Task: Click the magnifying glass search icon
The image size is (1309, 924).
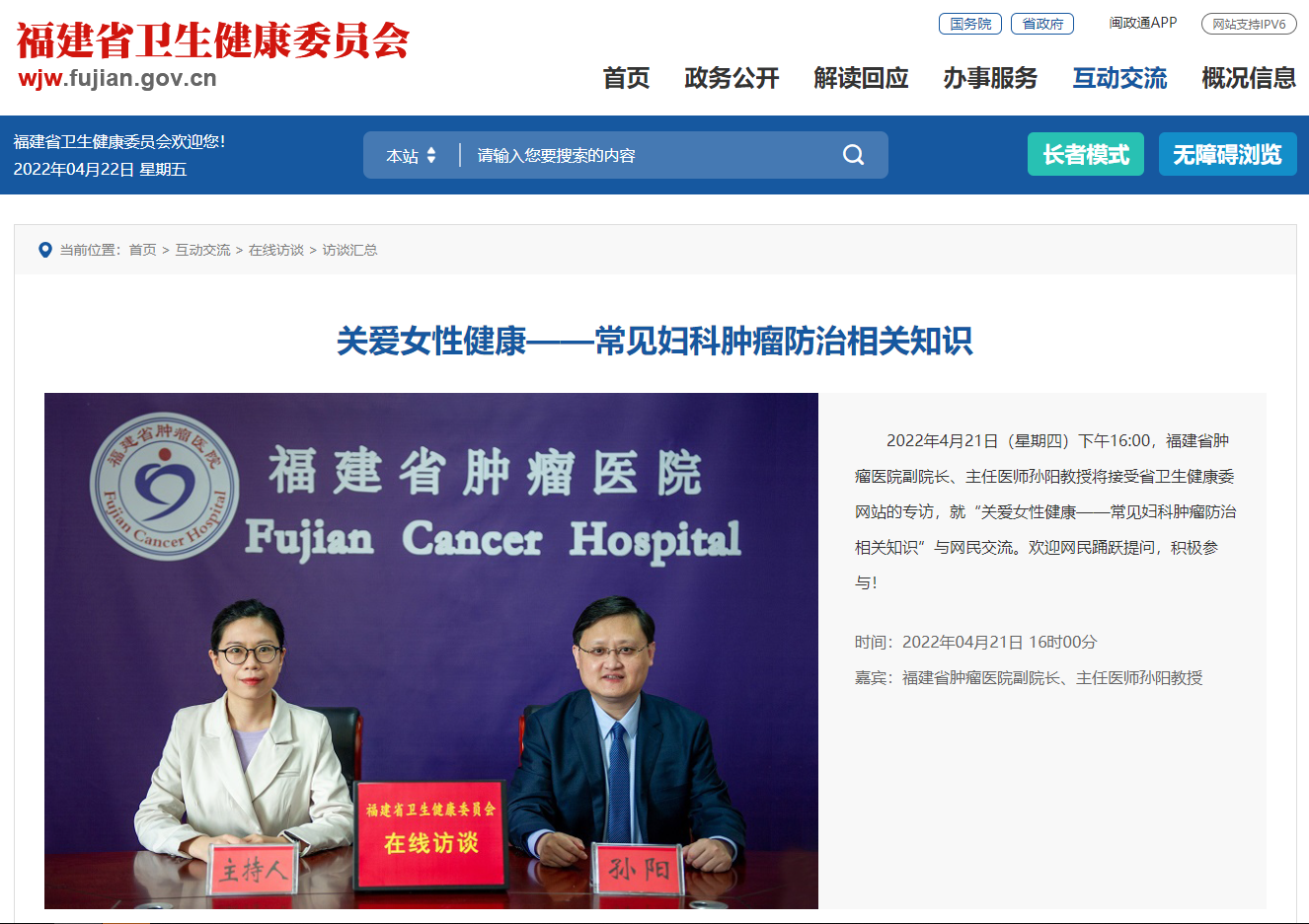Action: [854, 155]
